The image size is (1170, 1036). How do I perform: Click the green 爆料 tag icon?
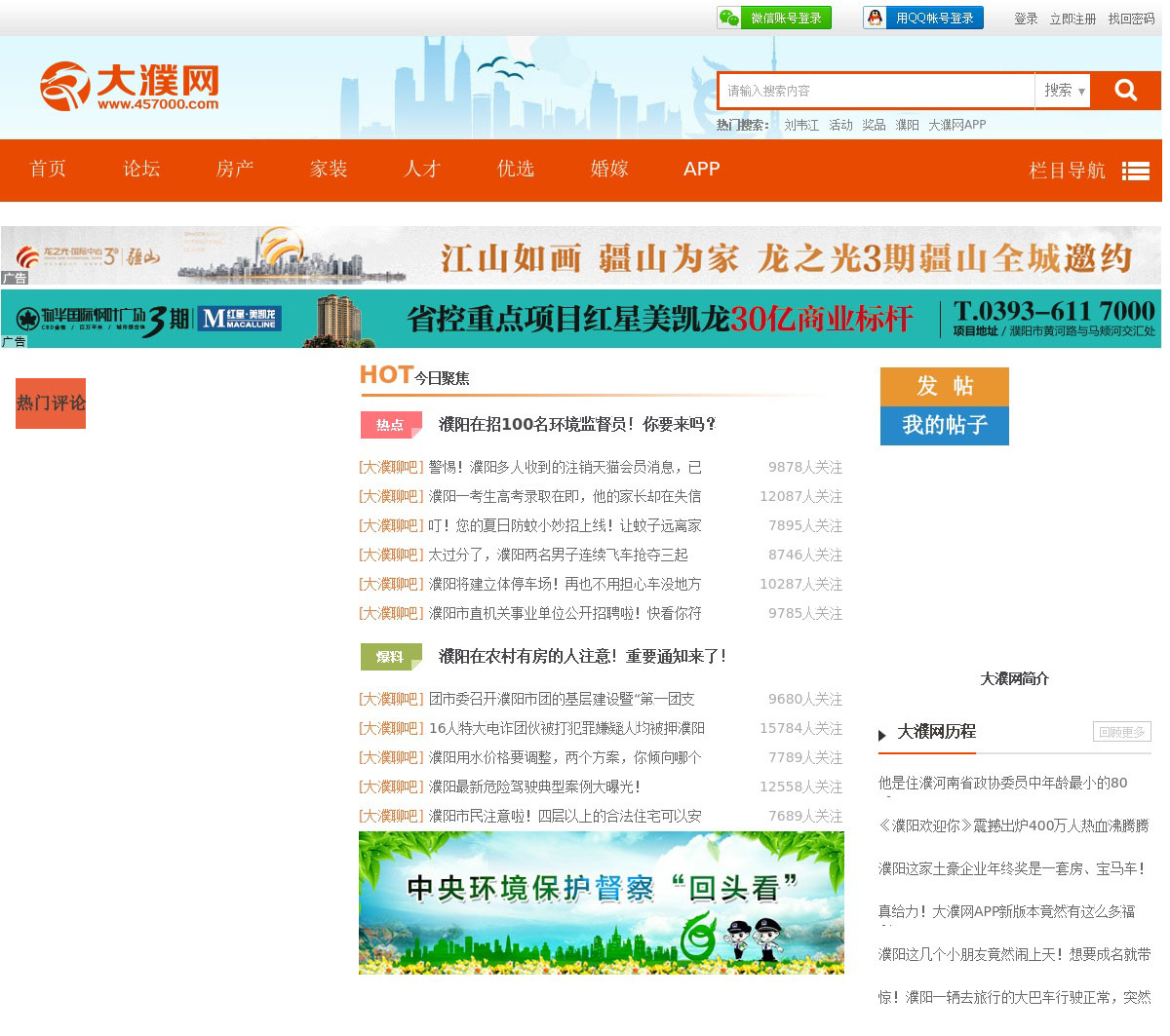[x=391, y=657]
